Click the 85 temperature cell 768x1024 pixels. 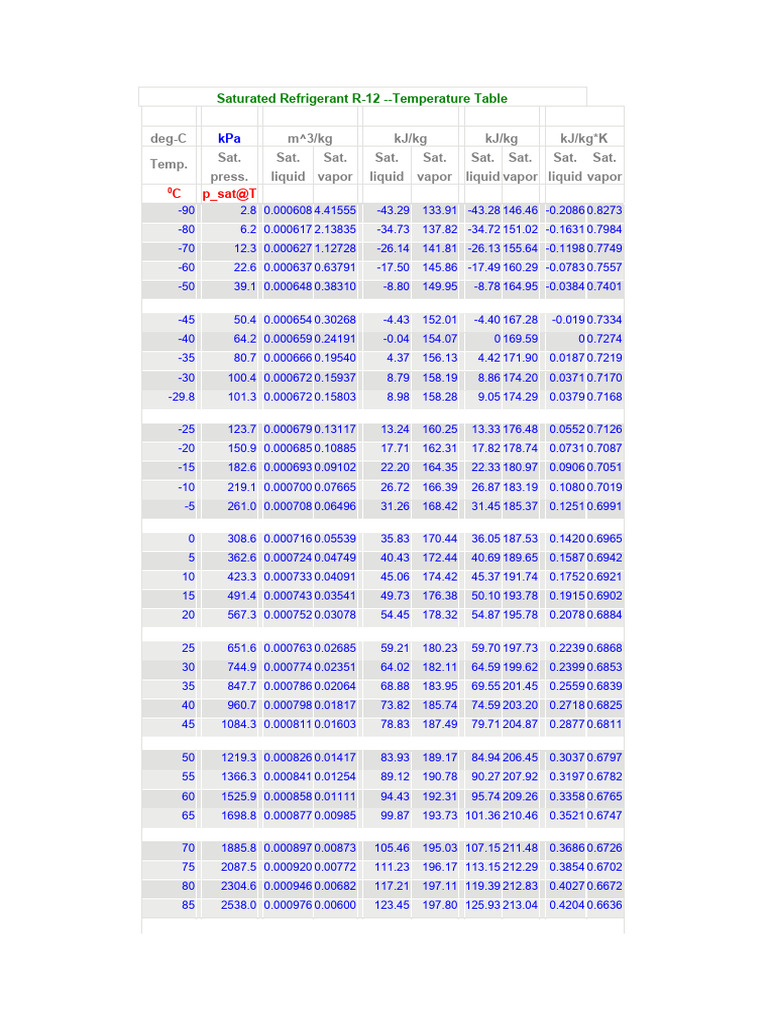188,905
